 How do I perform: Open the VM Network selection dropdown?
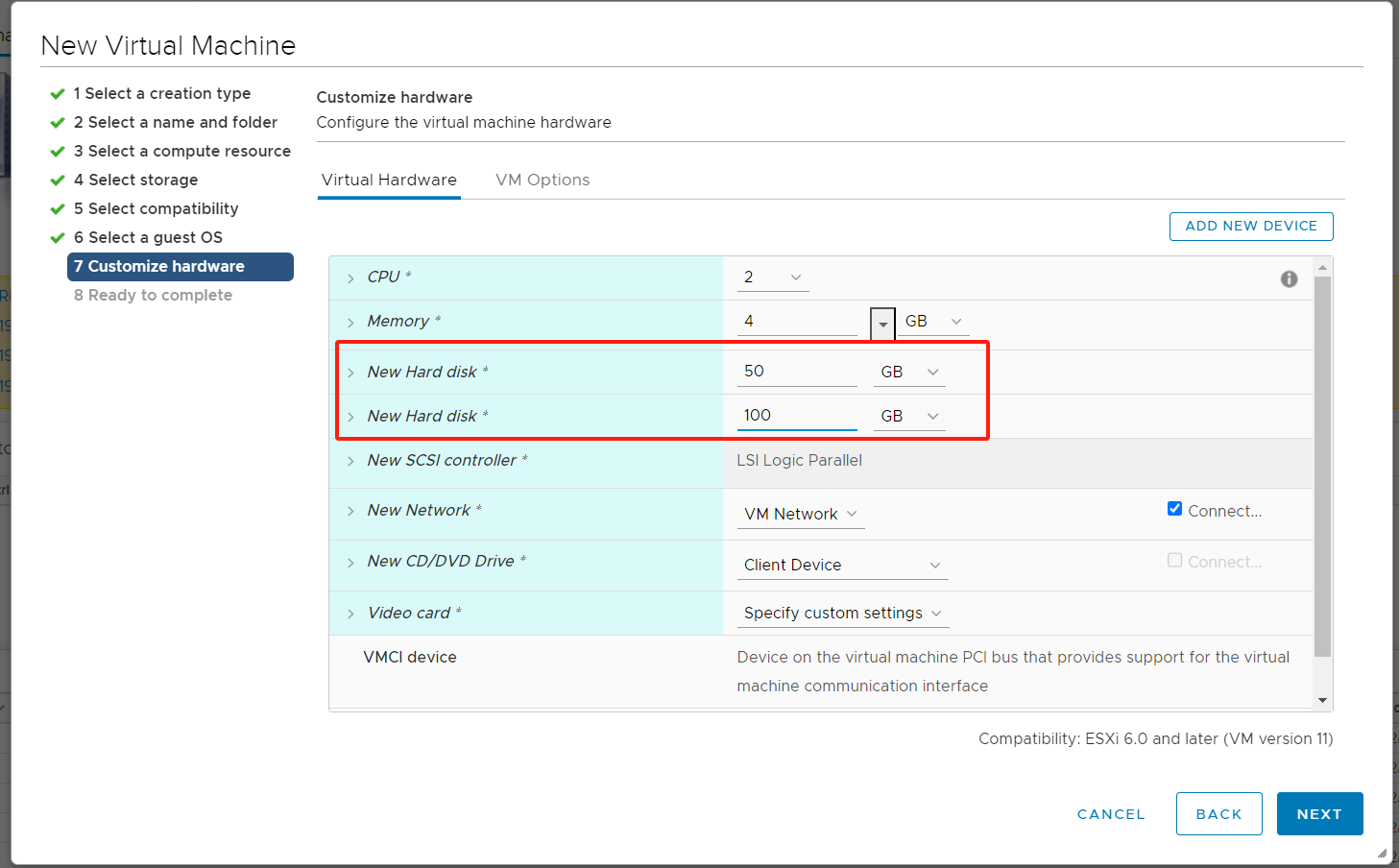click(800, 515)
